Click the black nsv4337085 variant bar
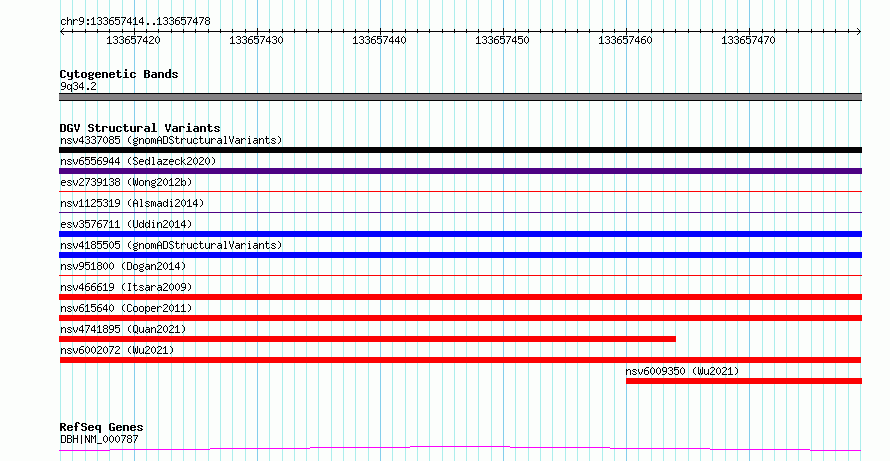Image resolution: width=890 pixels, height=461 pixels. point(460,150)
